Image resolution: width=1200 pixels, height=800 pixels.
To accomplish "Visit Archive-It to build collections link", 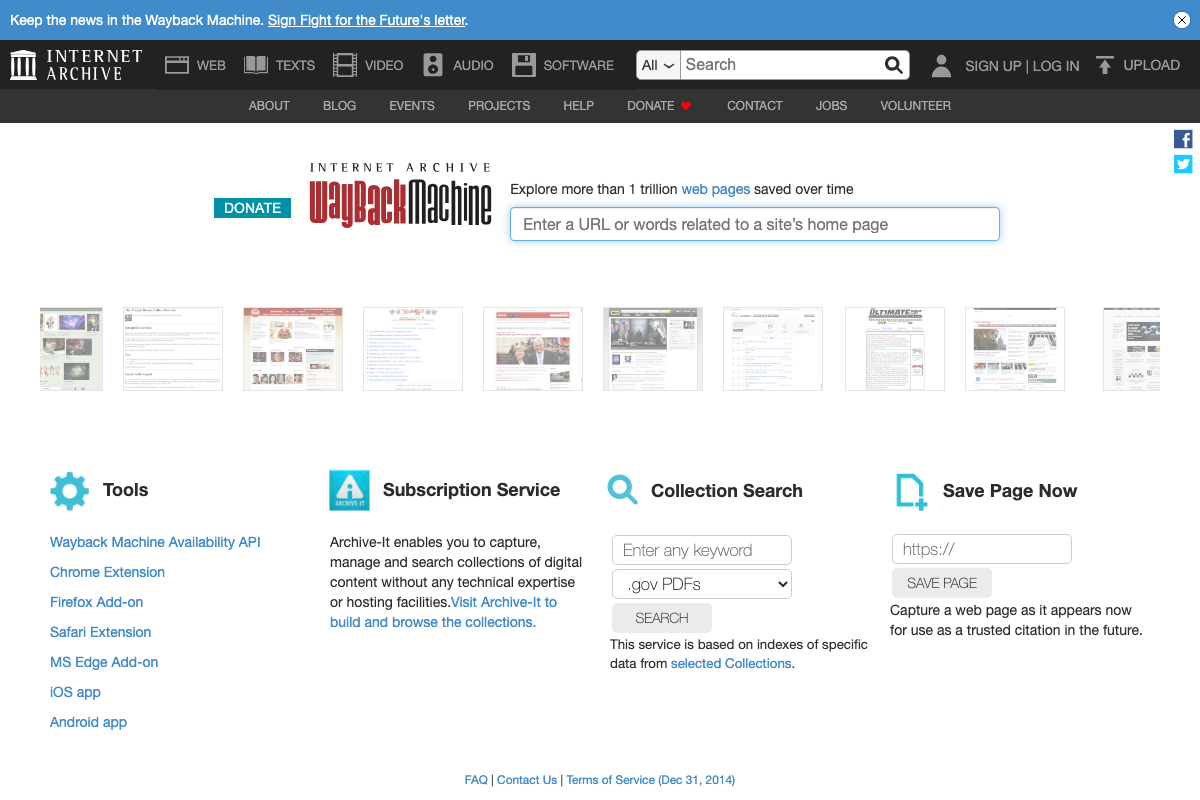I will pyautogui.click(x=444, y=612).
